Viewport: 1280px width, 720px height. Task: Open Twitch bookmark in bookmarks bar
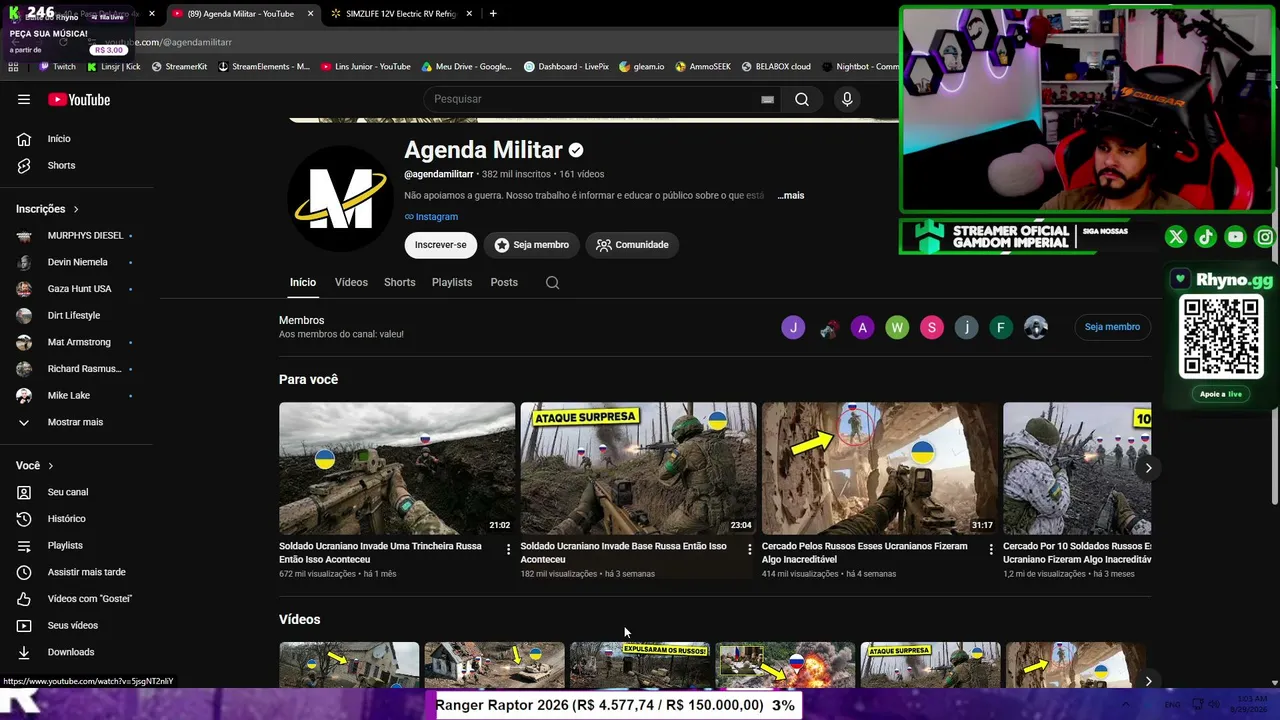pos(57,67)
